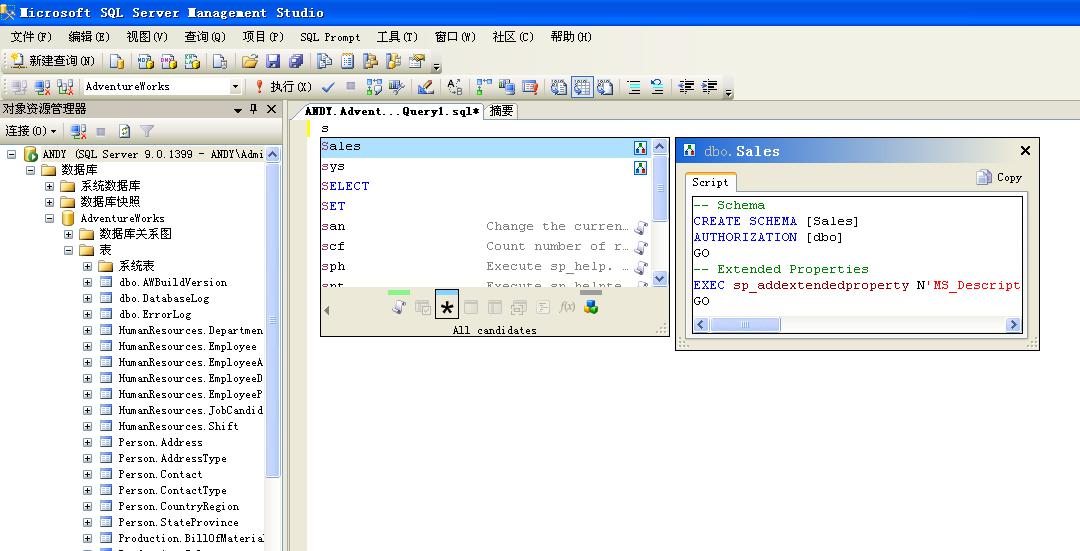Click the Change Connection icon
The width and height of the screenshot is (1080, 551).
[x=65, y=87]
